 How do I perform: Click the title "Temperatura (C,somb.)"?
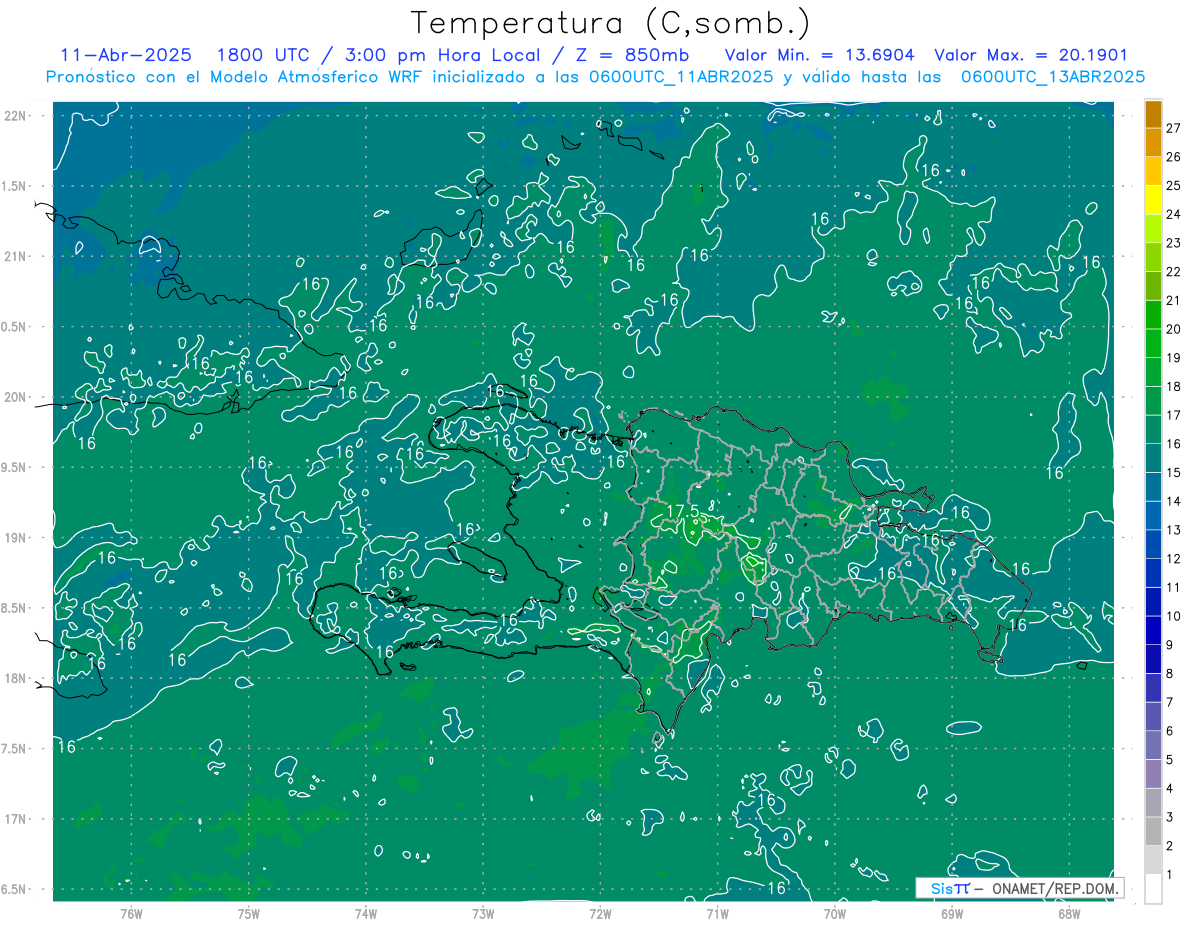click(611, 23)
